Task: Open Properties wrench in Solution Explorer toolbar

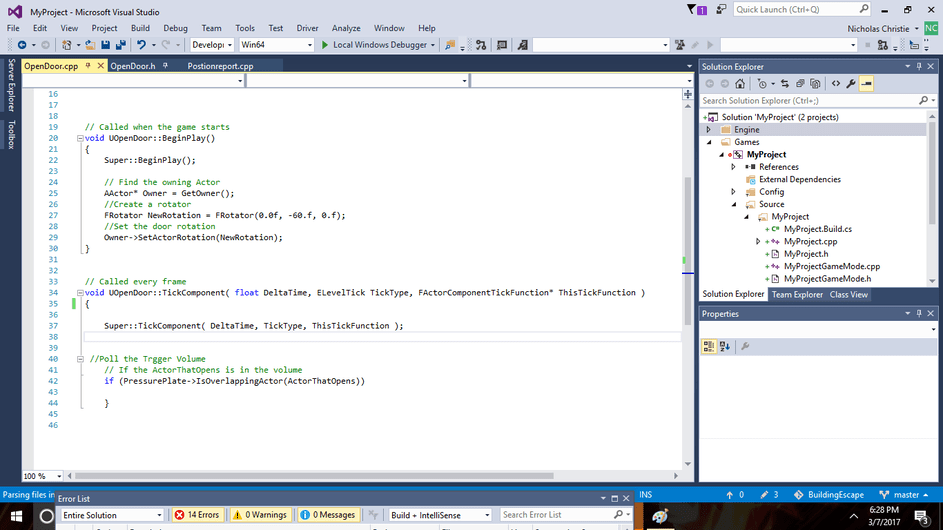Action: [851, 84]
